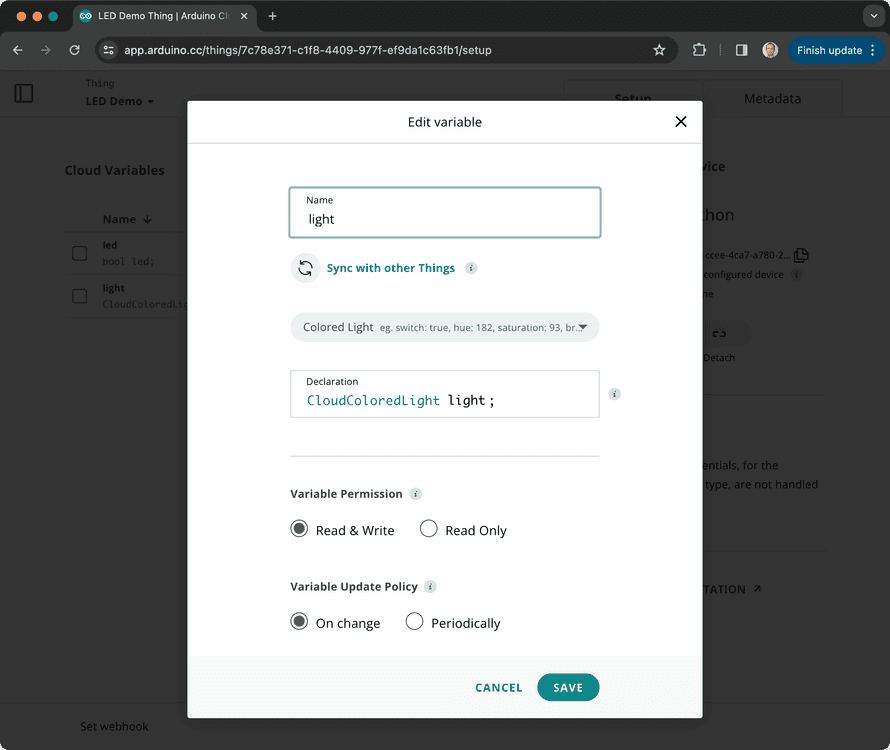The height and width of the screenshot is (750, 890).
Task: Toggle the left sidebar panel icon
Action: click(x=24, y=93)
